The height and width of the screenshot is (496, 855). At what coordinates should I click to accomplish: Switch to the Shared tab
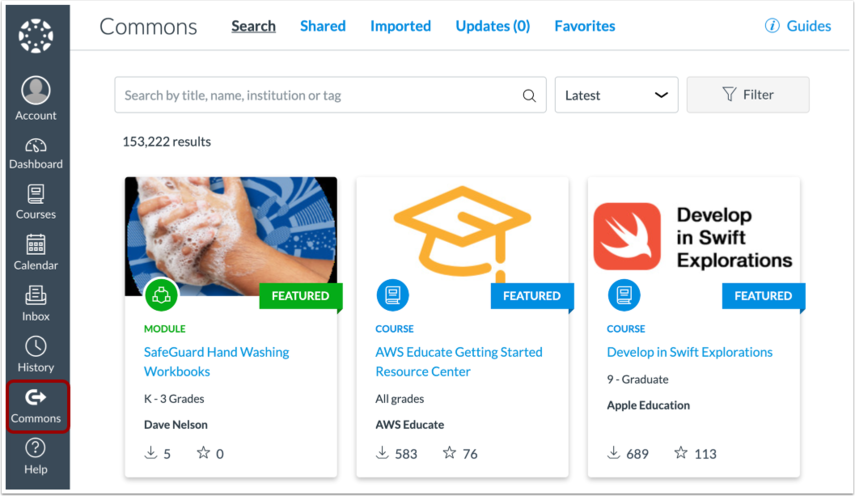point(323,26)
